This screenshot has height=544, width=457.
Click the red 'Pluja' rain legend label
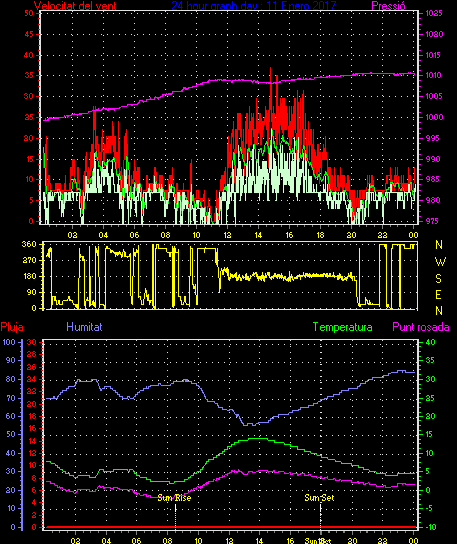pos(12,327)
